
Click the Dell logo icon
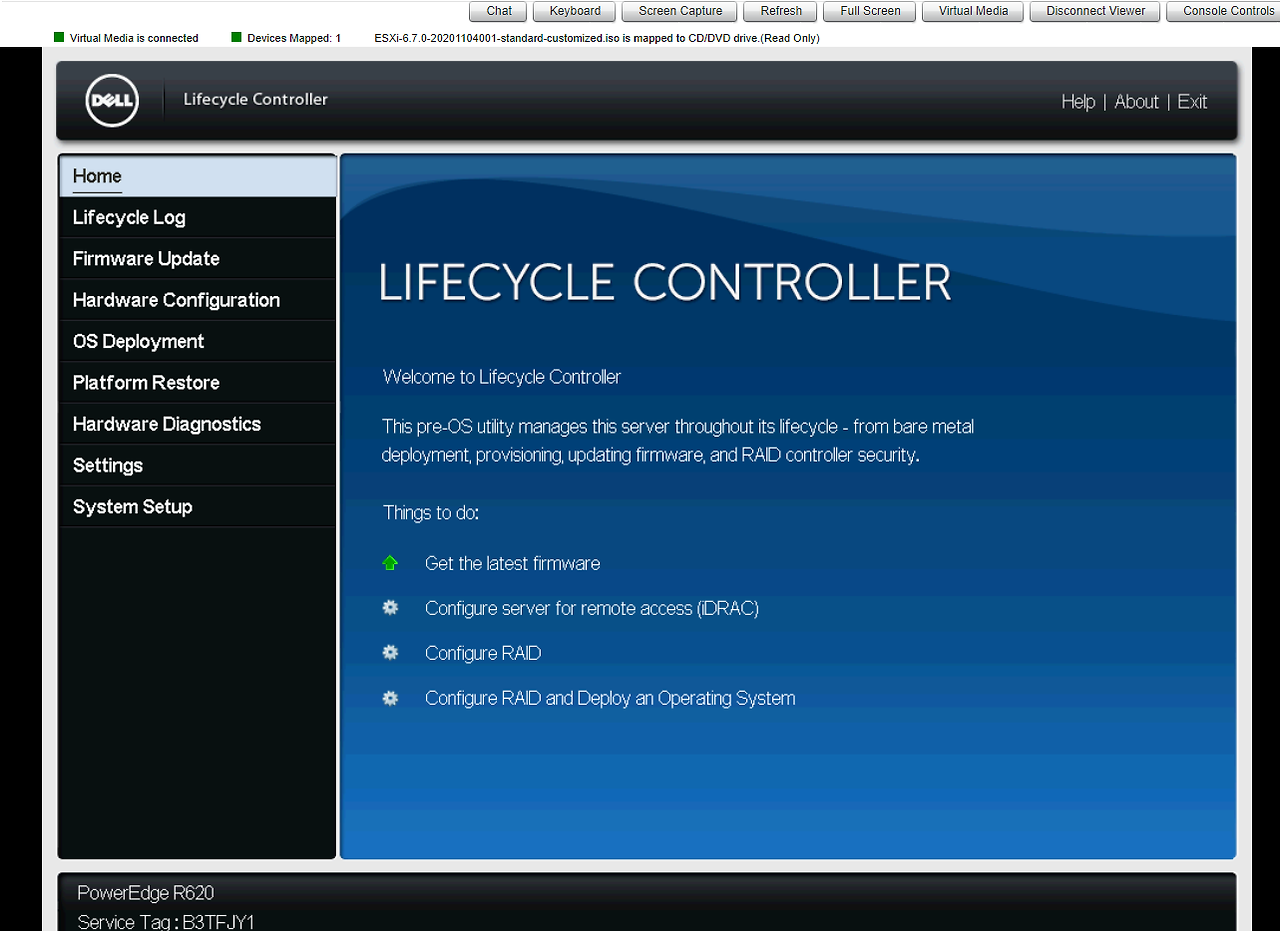coord(112,101)
